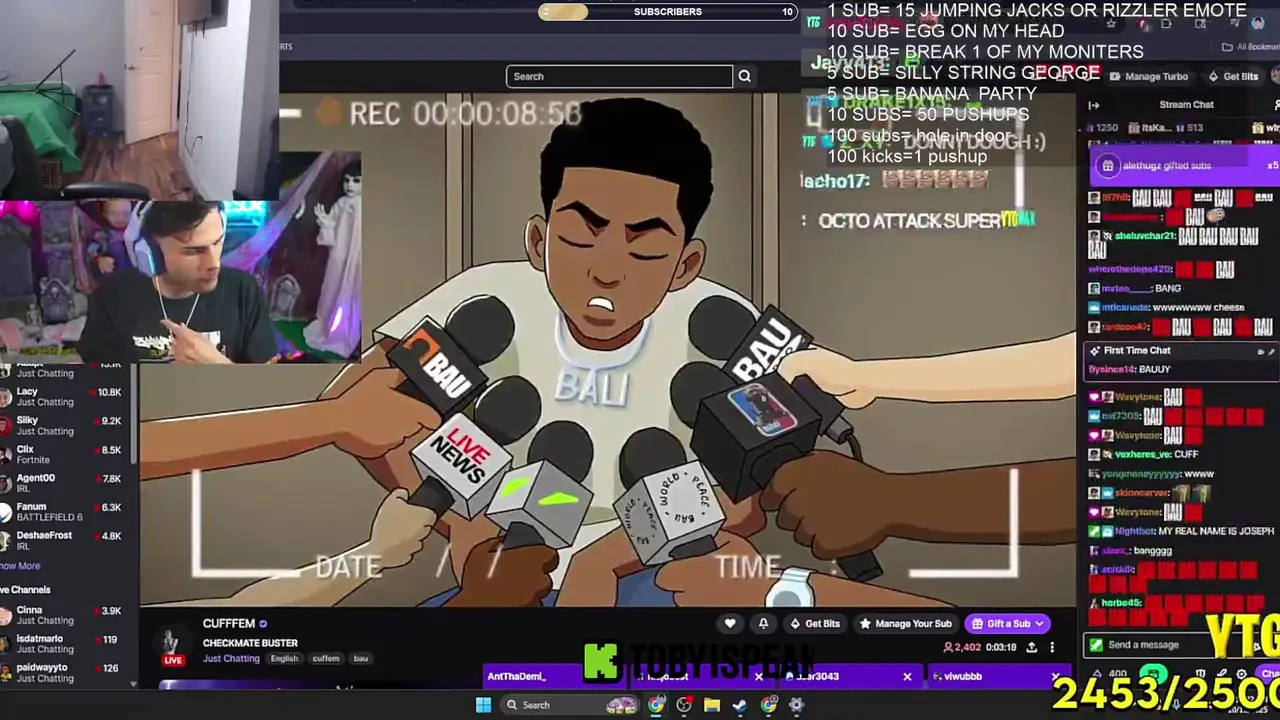1280x720 pixels.
Task: Select the English tag
Action: pyautogui.click(x=284, y=658)
